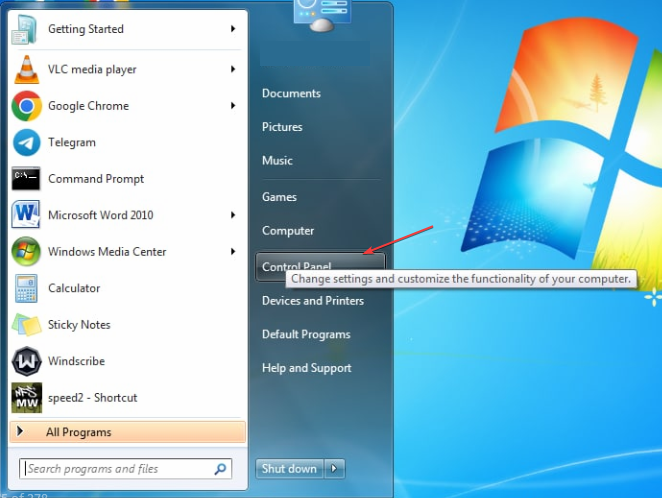Click the Search programs and files field
Screen dimensions: 662x498
[x=125, y=468]
